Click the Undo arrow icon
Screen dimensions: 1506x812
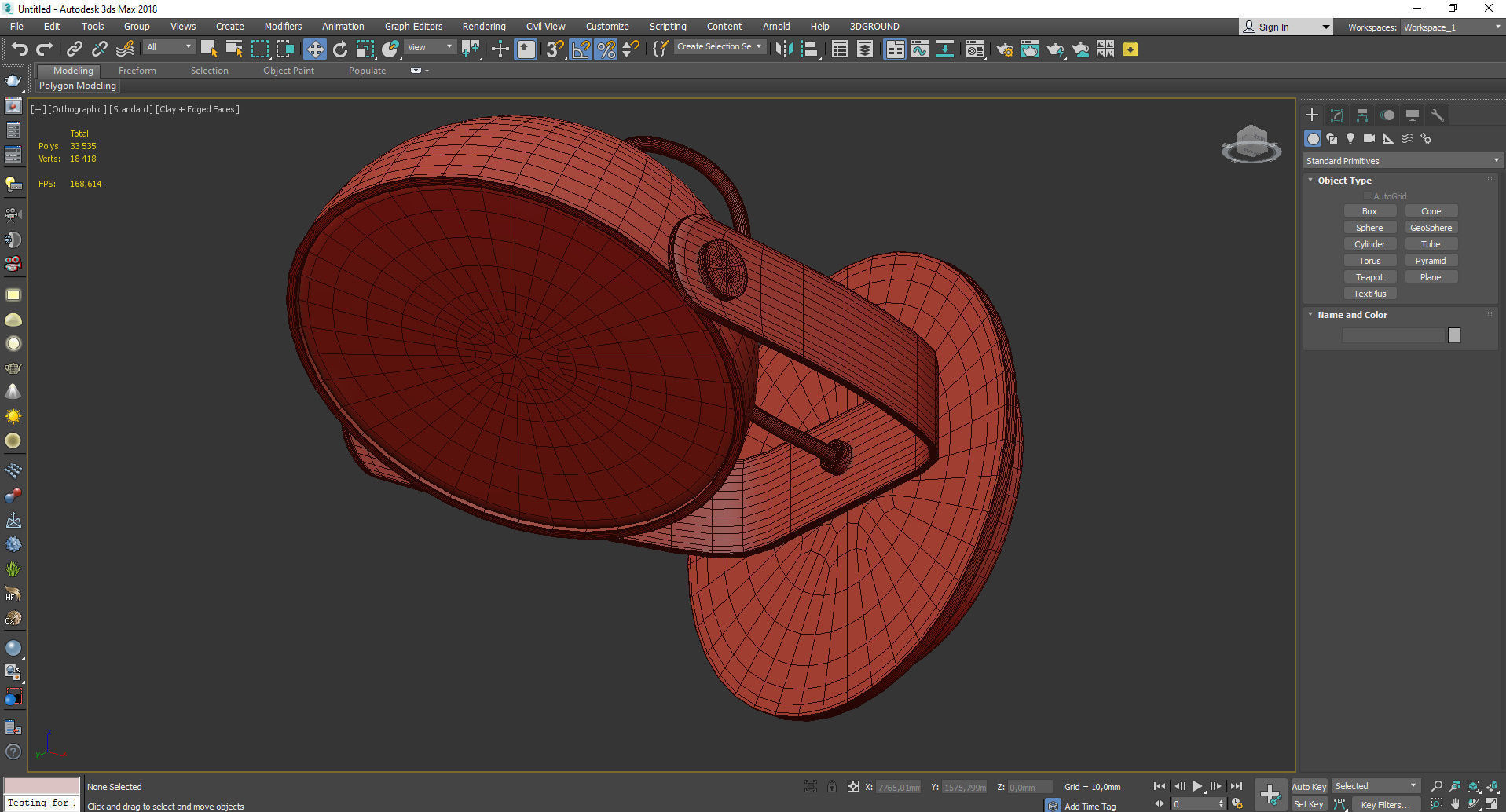click(x=19, y=49)
